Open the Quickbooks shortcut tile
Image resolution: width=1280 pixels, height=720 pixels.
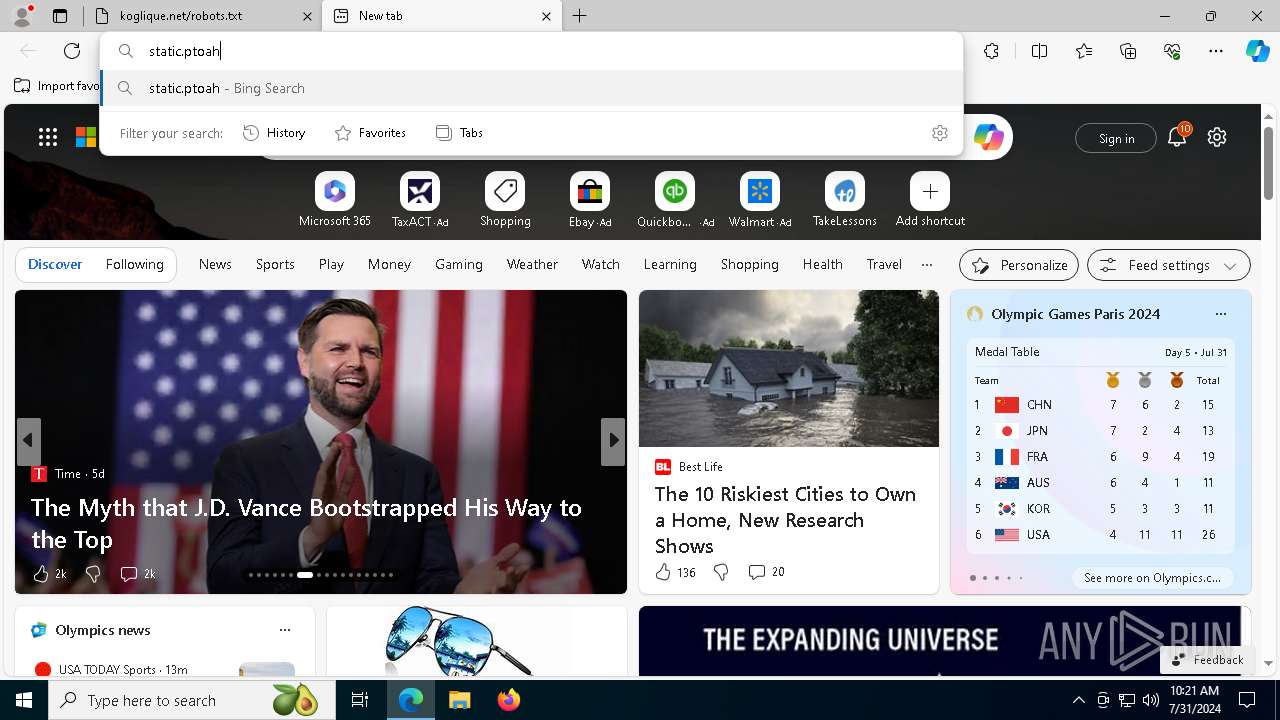coord(675,191)
